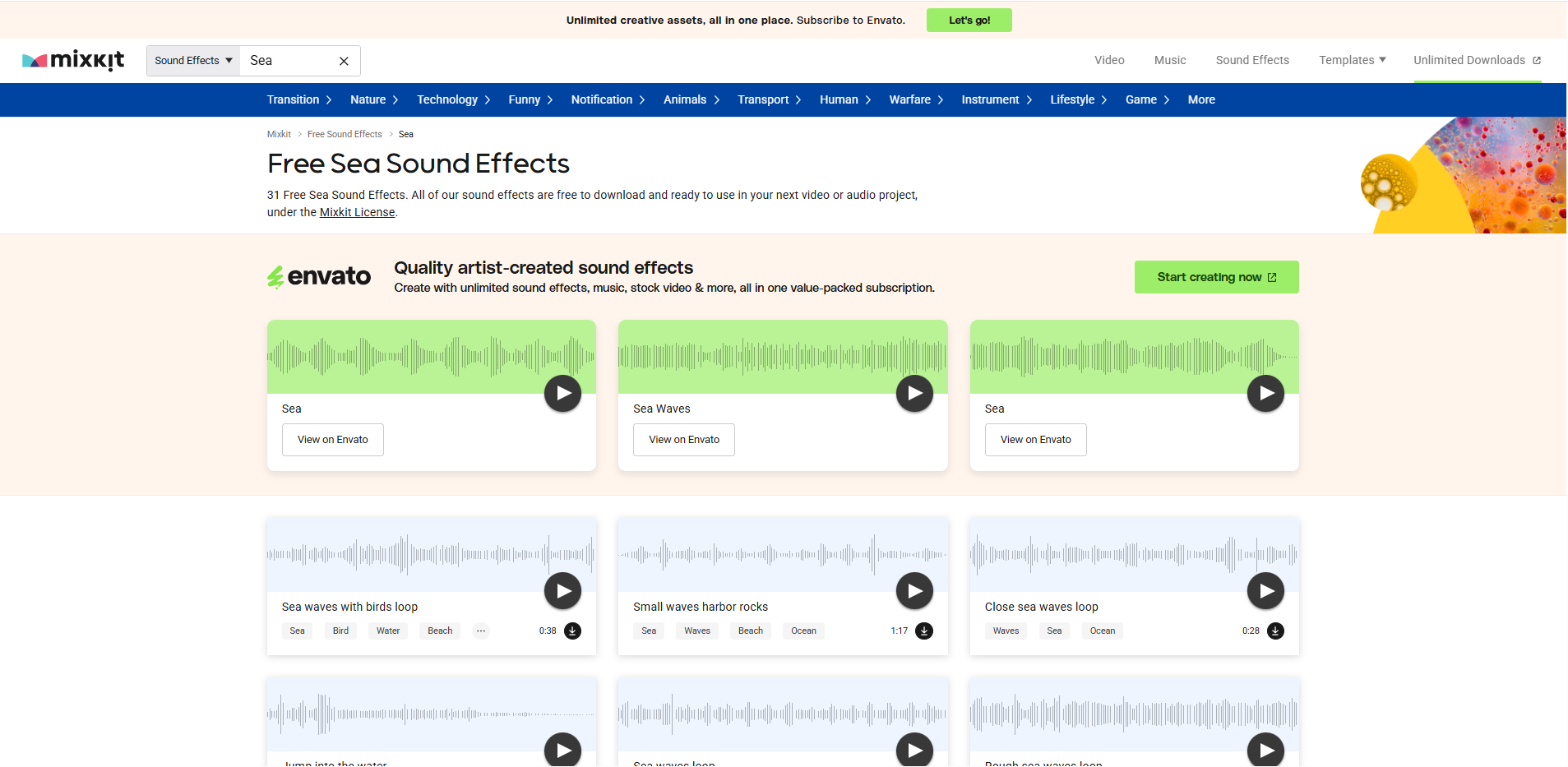Show hidden tags via ellipsis on birds loop

point(480,631)
